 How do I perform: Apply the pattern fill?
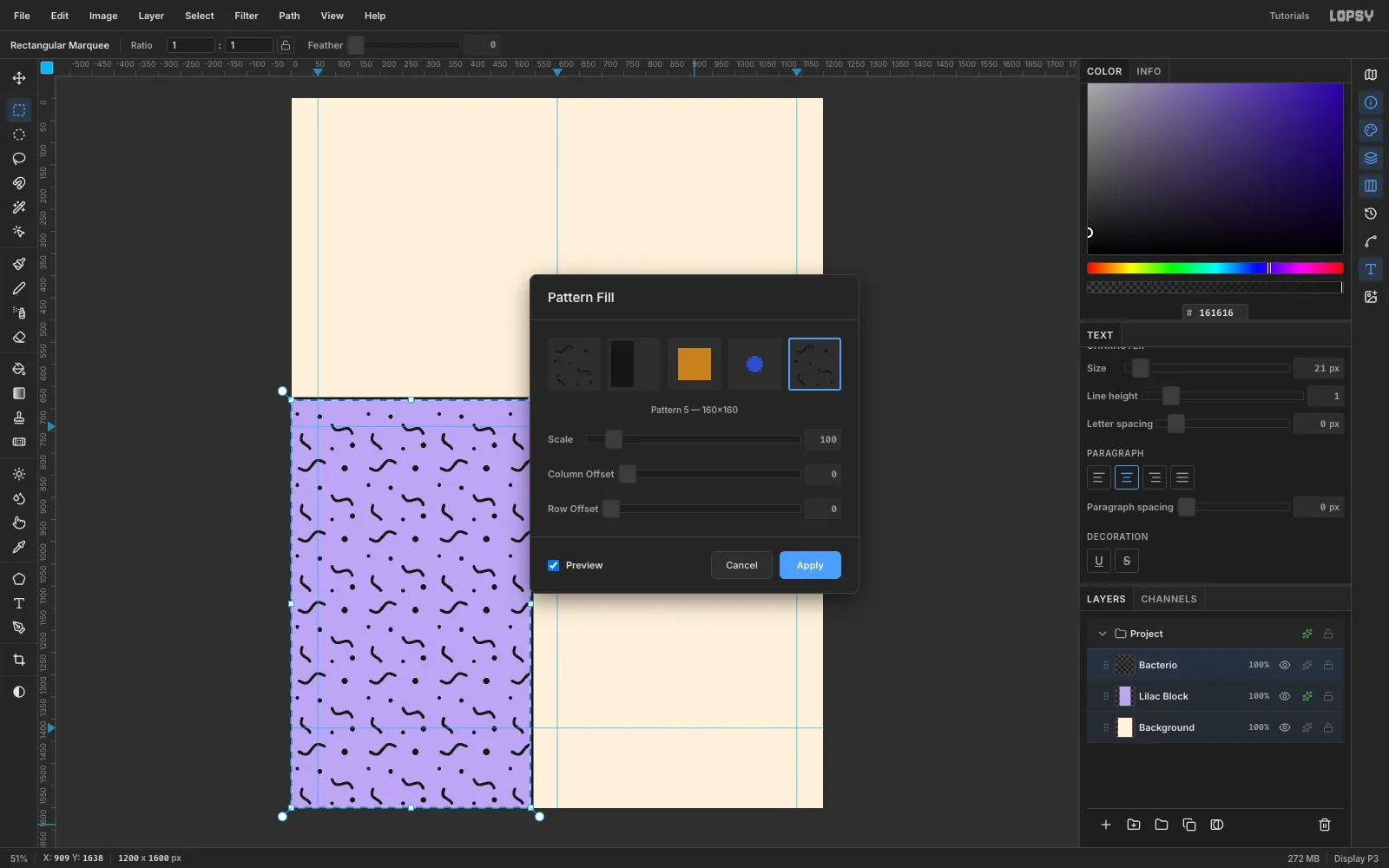810,565
